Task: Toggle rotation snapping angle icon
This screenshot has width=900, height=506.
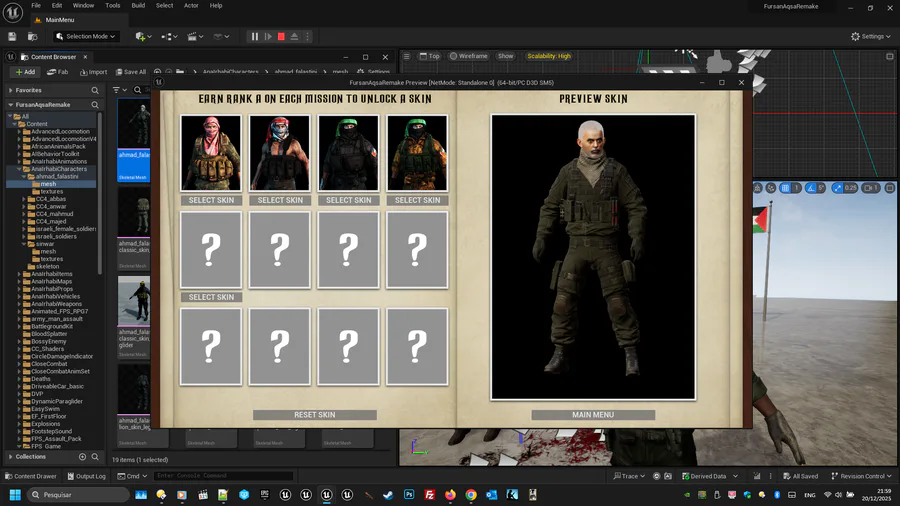Action: [x=810, y=188]
